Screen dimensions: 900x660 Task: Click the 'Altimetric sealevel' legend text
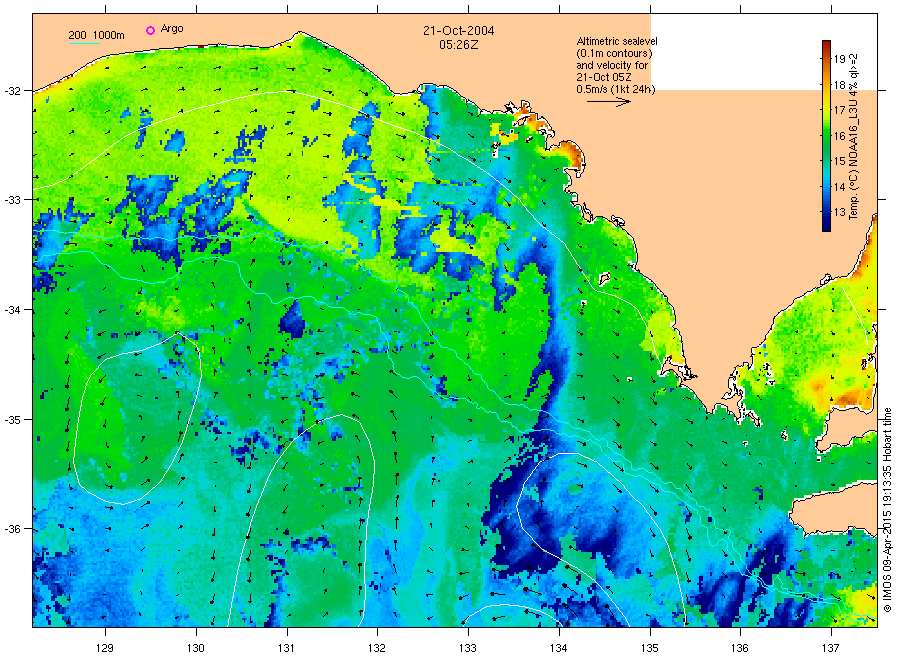tap(616, 41)
